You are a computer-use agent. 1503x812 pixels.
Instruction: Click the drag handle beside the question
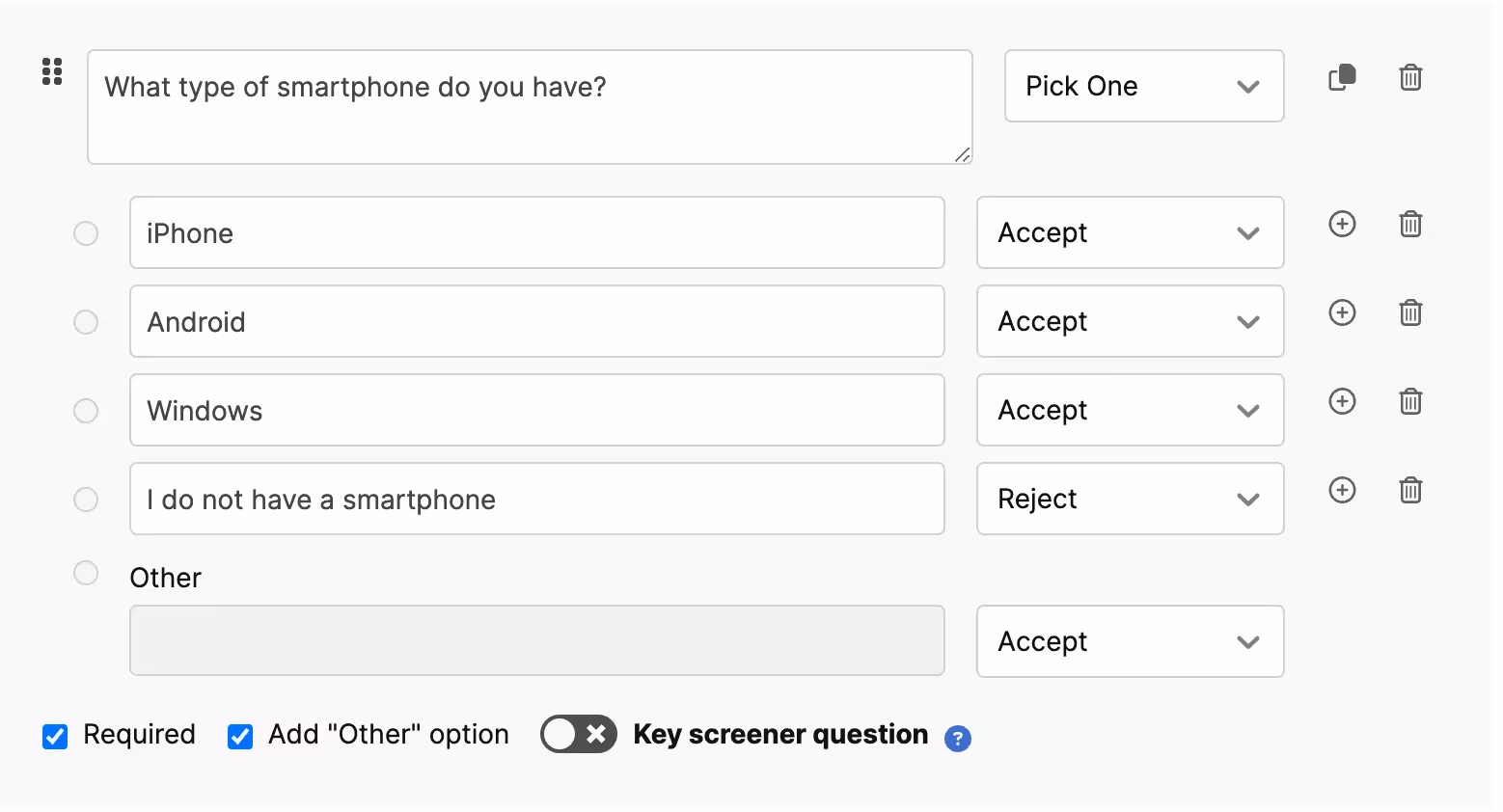click(x=52, y=71)
